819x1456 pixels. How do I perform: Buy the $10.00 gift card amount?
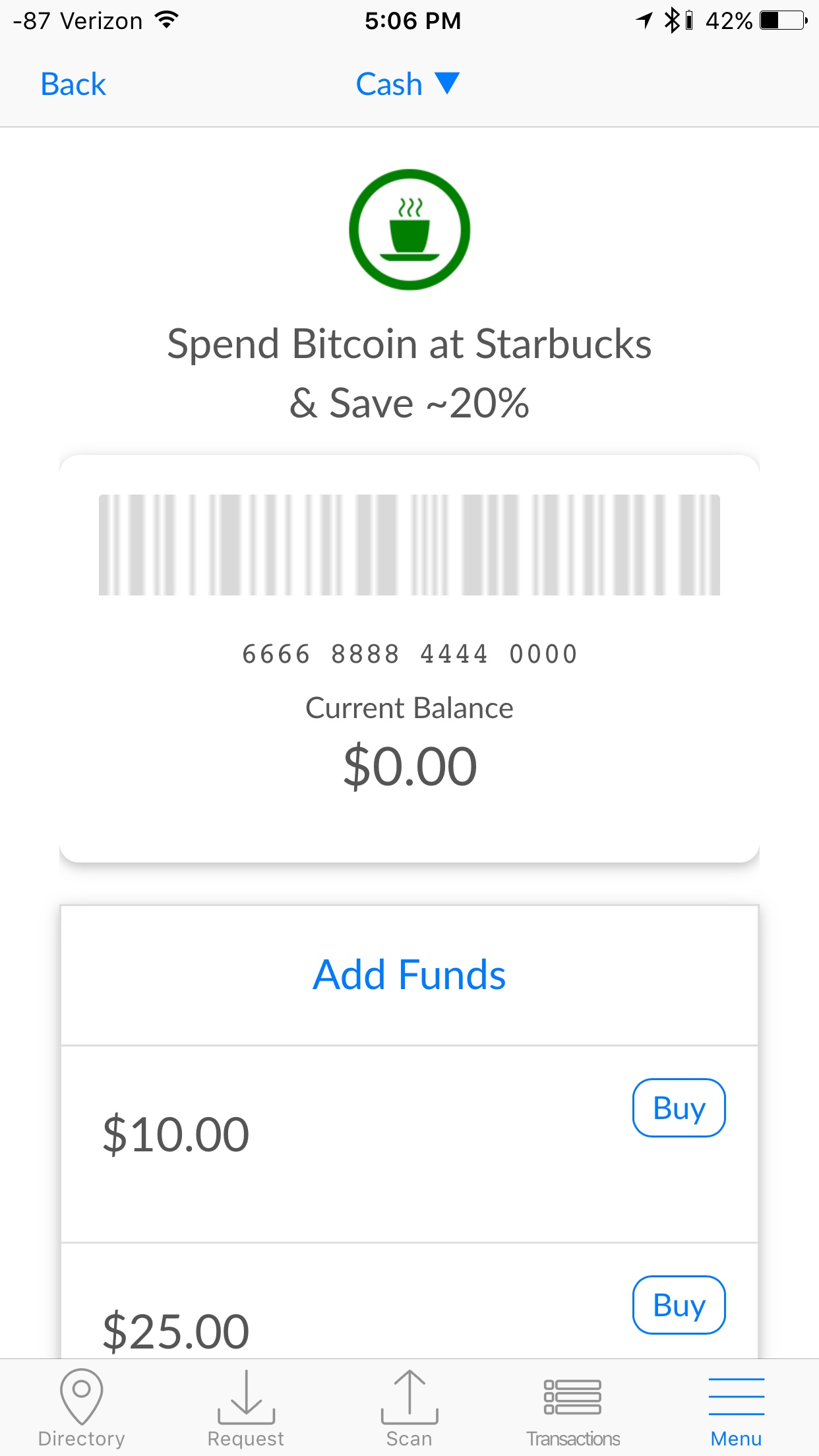pos(679,1108)
